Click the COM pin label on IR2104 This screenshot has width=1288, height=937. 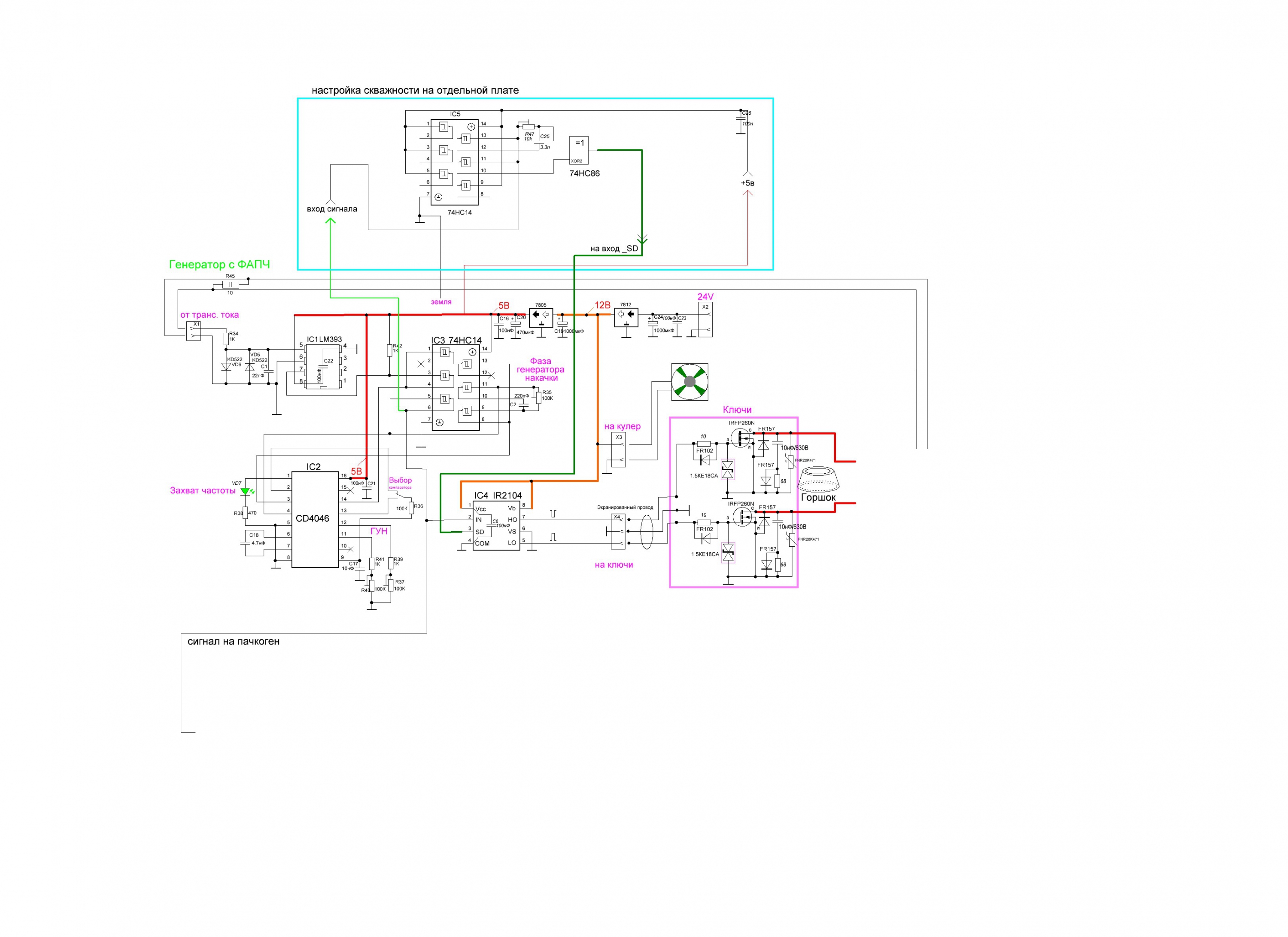tap(482, 544)
